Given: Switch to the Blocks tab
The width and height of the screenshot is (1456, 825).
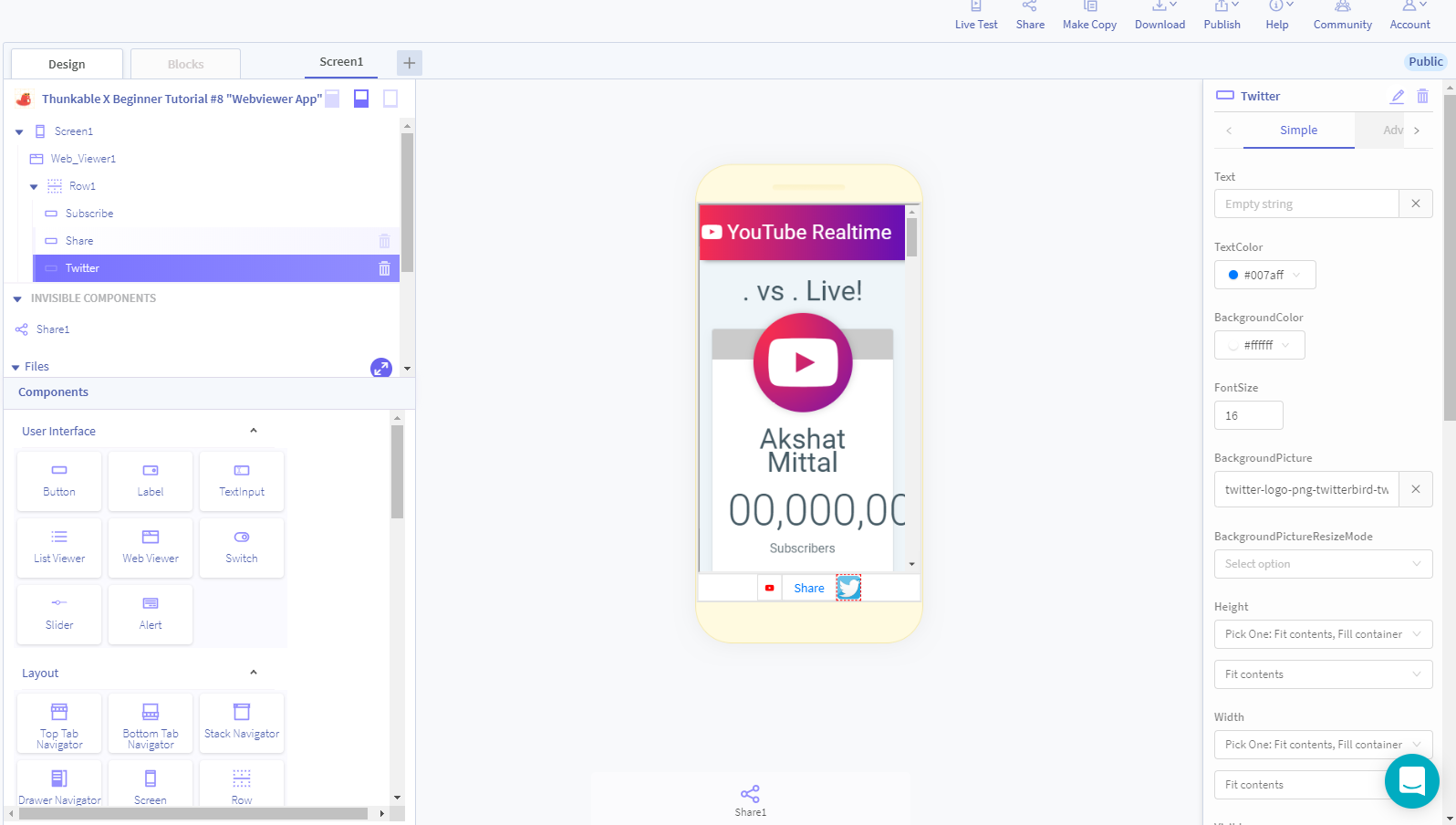Looking at the screenshot, I should (185, 64).
